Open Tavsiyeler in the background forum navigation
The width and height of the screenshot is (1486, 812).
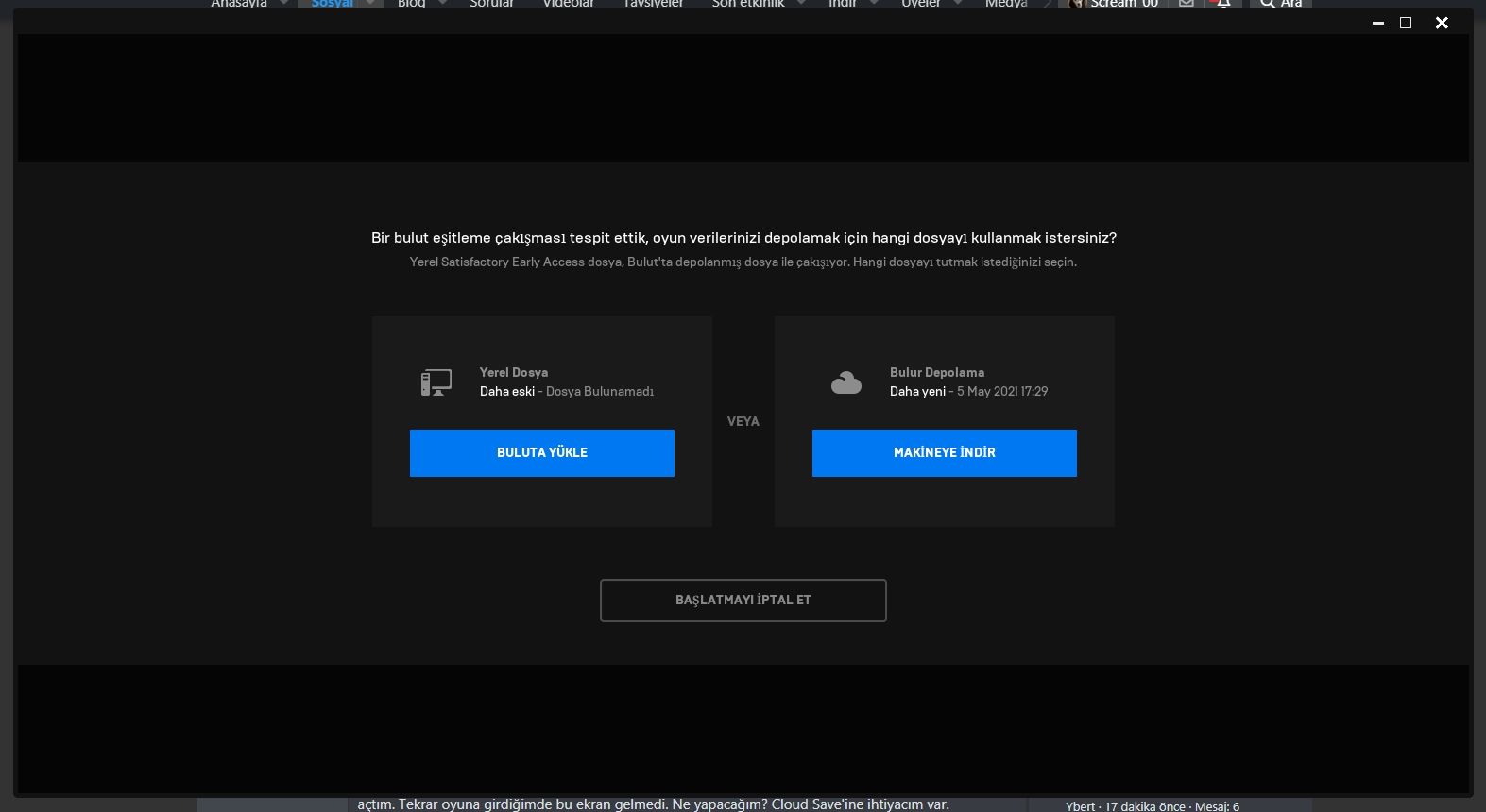[653, 4]
